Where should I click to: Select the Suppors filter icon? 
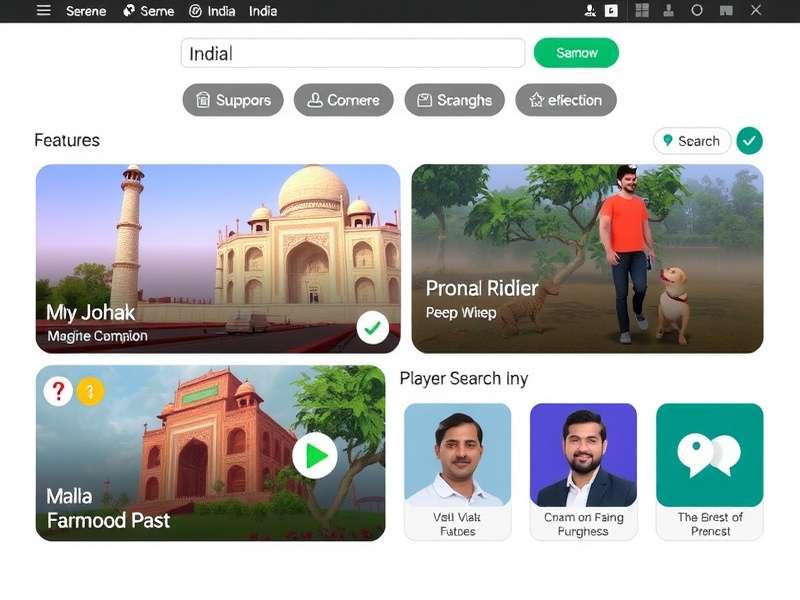(x=204, y=100)
